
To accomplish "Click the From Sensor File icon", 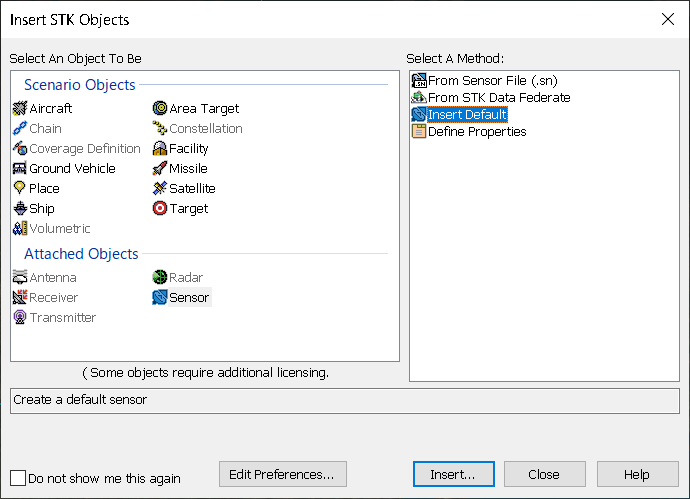I will pos(419,81).
